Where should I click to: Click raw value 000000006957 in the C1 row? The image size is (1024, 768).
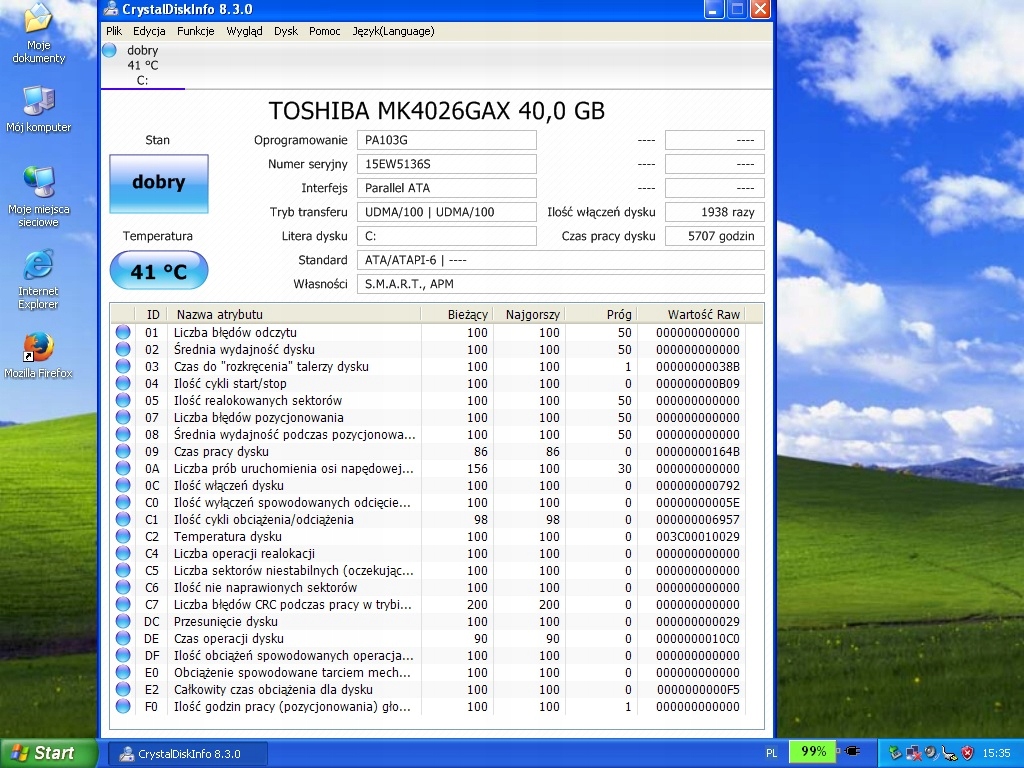point(697,519)
